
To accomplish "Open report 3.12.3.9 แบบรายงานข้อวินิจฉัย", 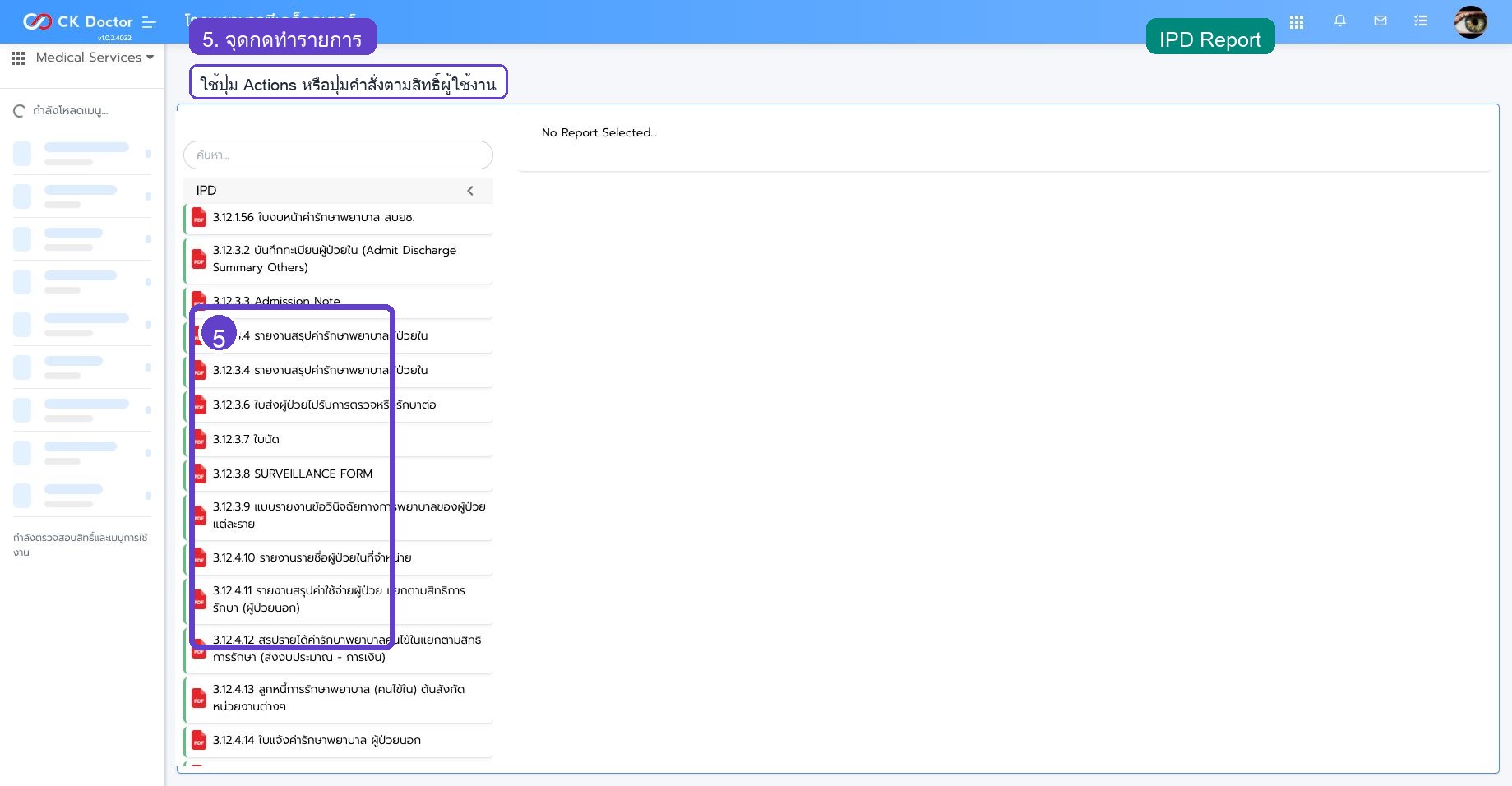I will [338, 516].
